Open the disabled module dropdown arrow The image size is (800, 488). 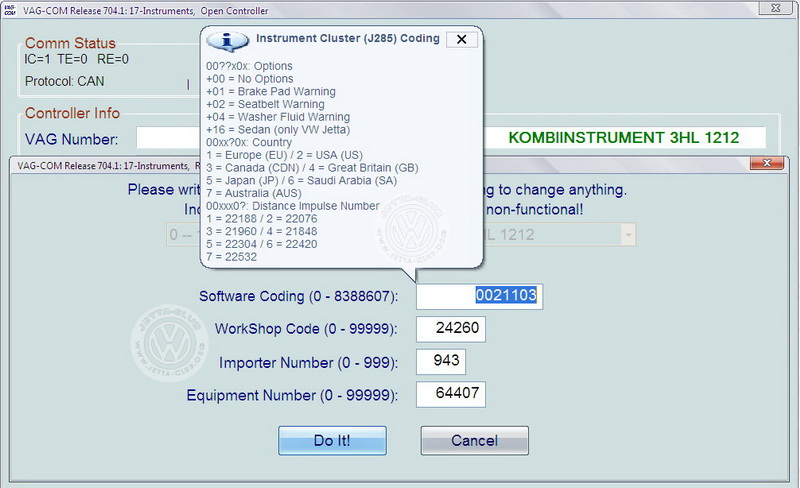coord(628,235)
